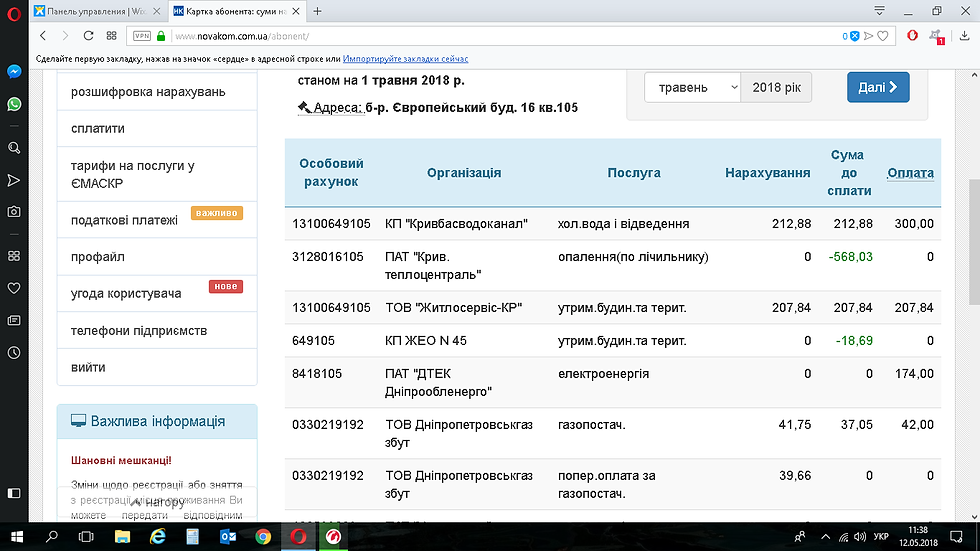Open personal news icon in sidebar
Viewport: 980px width, 551px height.
coord(14,320)
